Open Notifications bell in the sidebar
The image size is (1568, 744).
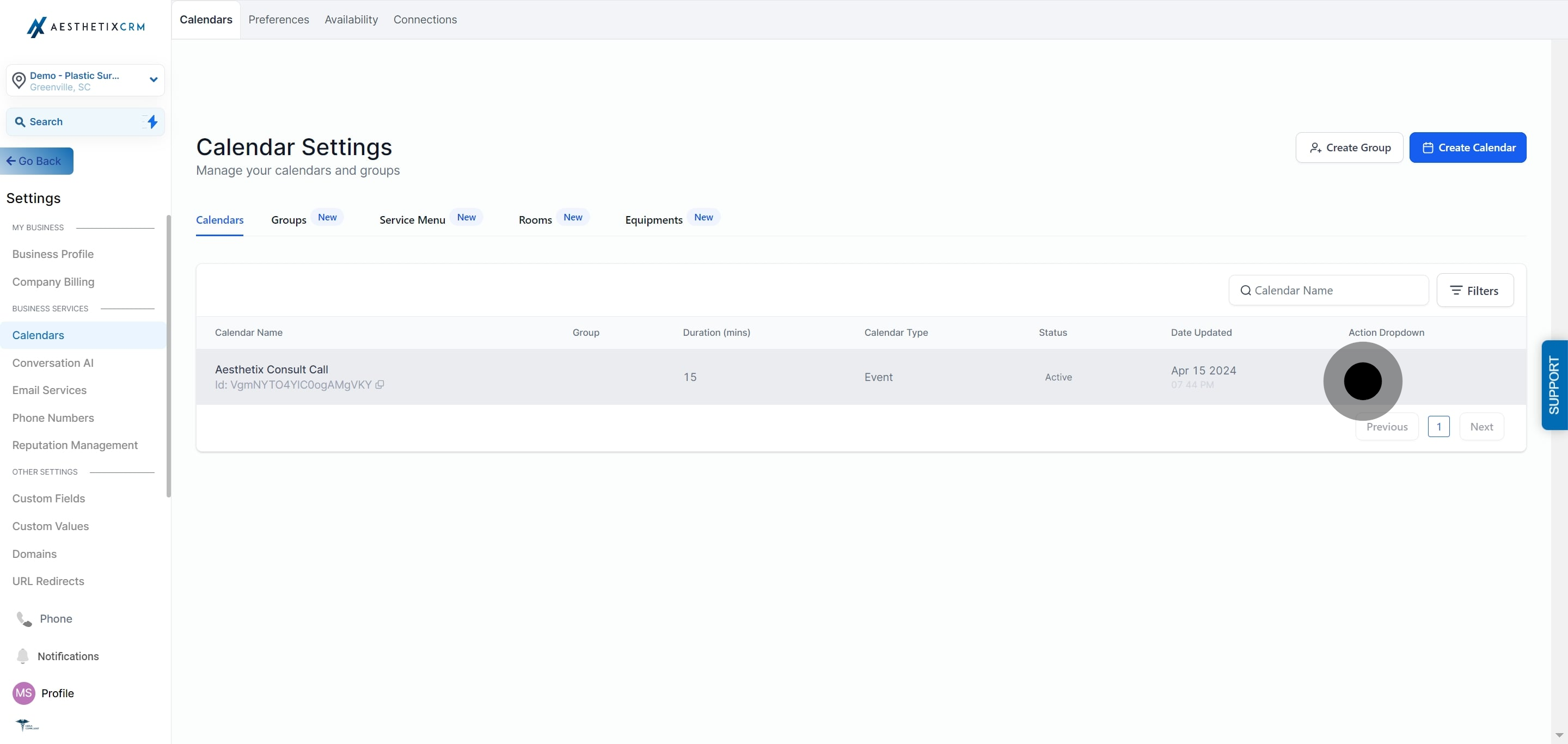[22, 656]
